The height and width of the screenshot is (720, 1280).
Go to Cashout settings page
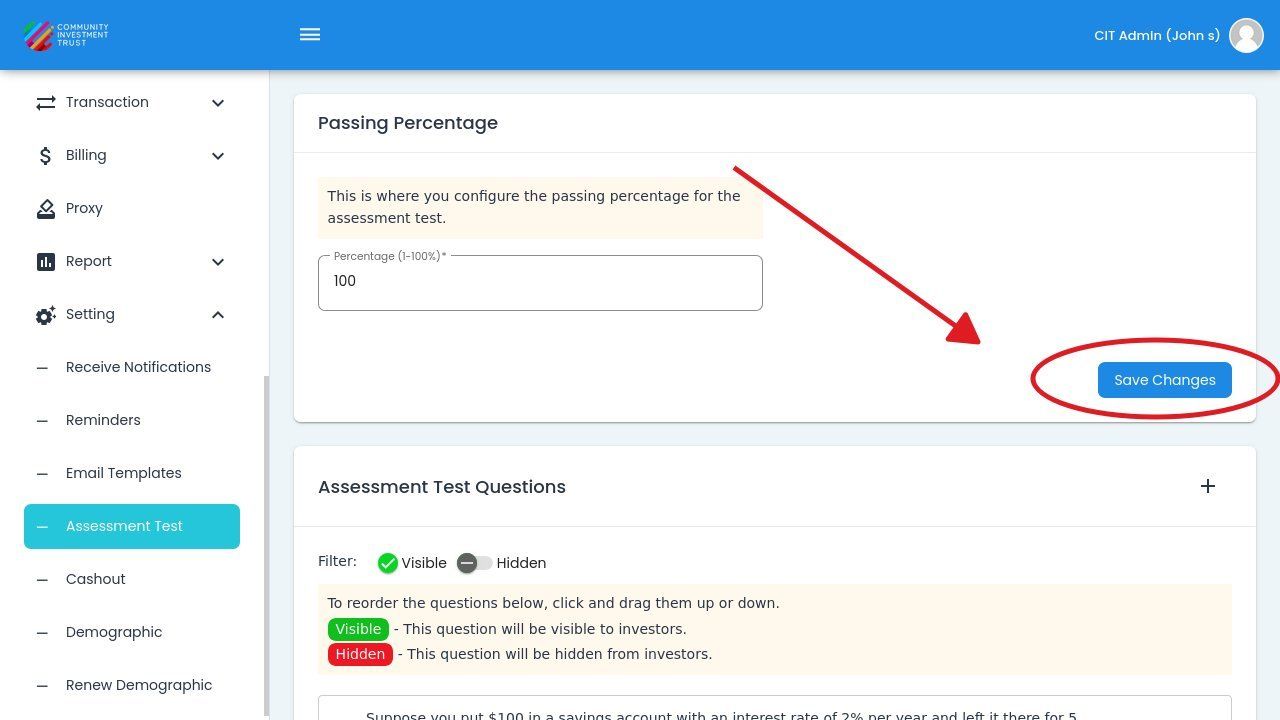click(96, 579)
